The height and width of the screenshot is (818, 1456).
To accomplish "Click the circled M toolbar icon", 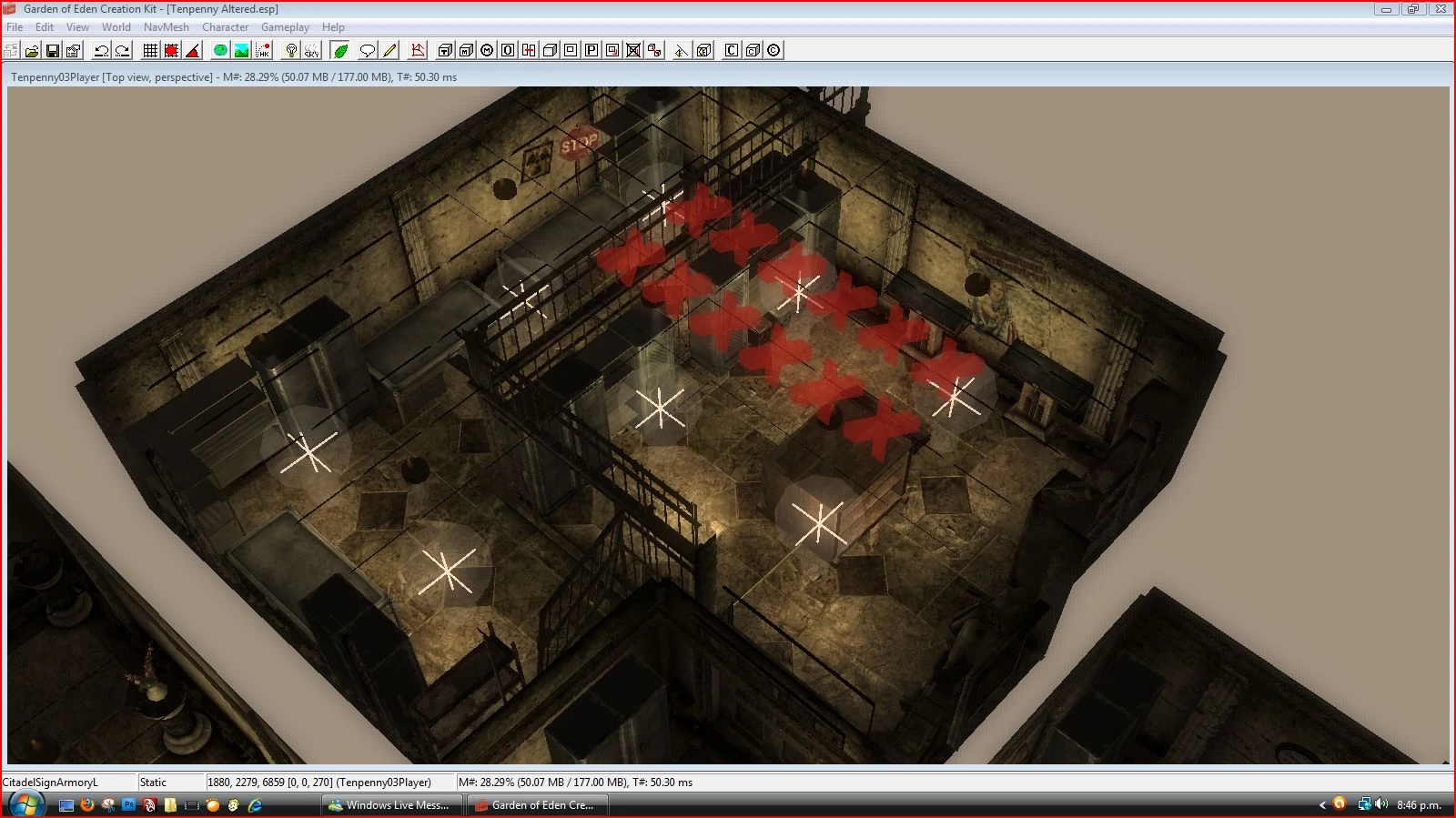I will (487, 50).
